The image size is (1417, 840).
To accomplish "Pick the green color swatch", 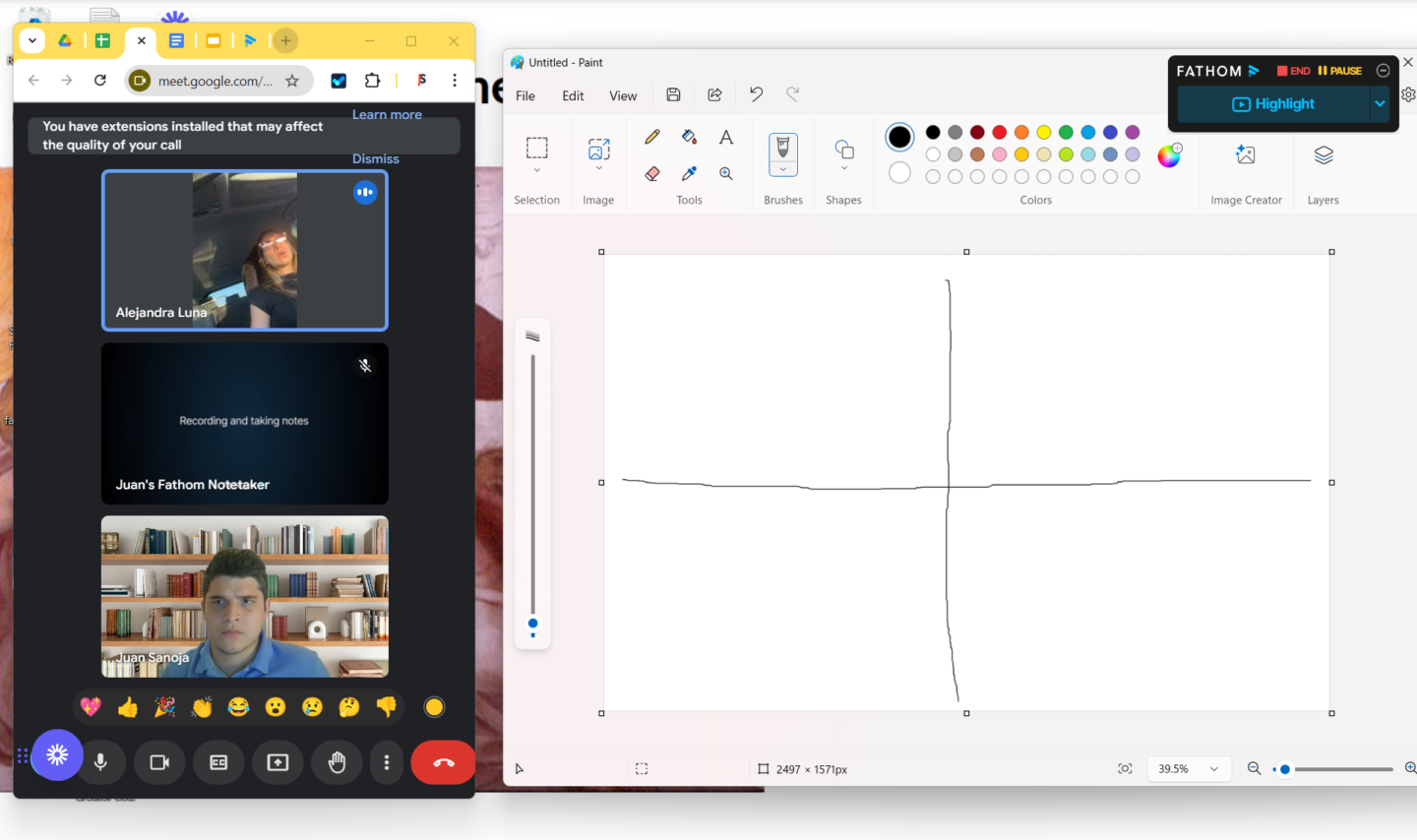I will (x=1066, y=132).
